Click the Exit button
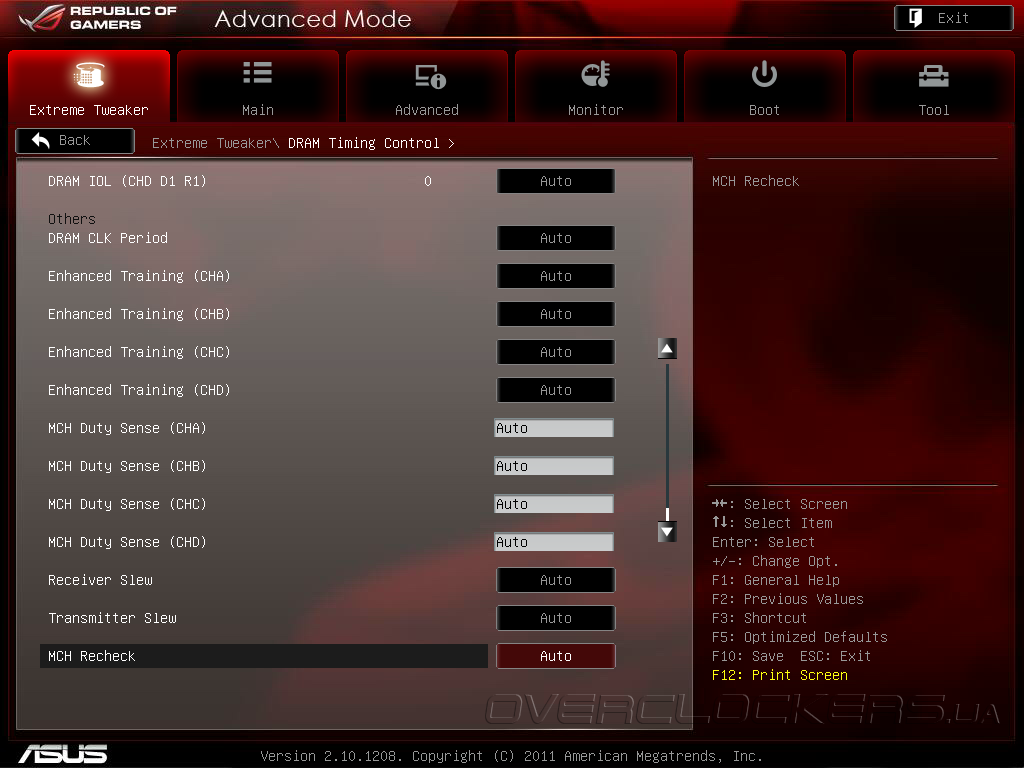The width and height of the screenshot is (1024, 768). (953, 18)
